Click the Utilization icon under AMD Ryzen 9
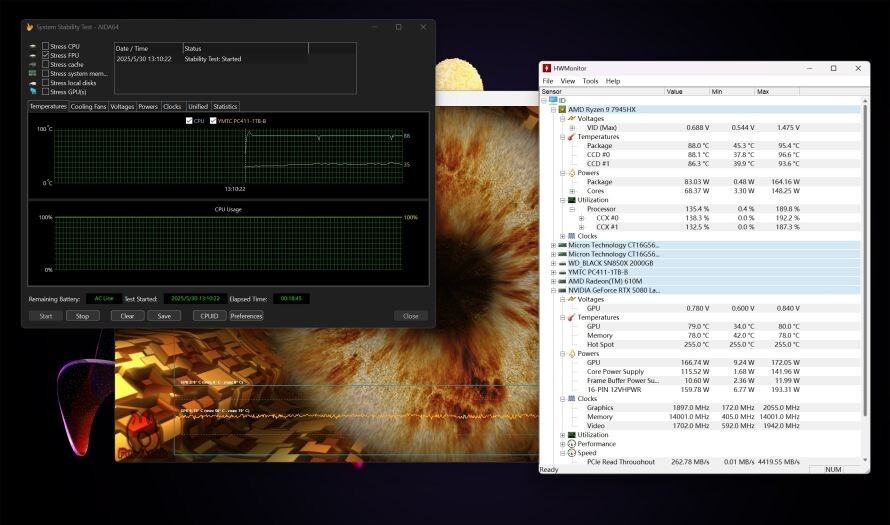890x525 pixels. point(572,200)
